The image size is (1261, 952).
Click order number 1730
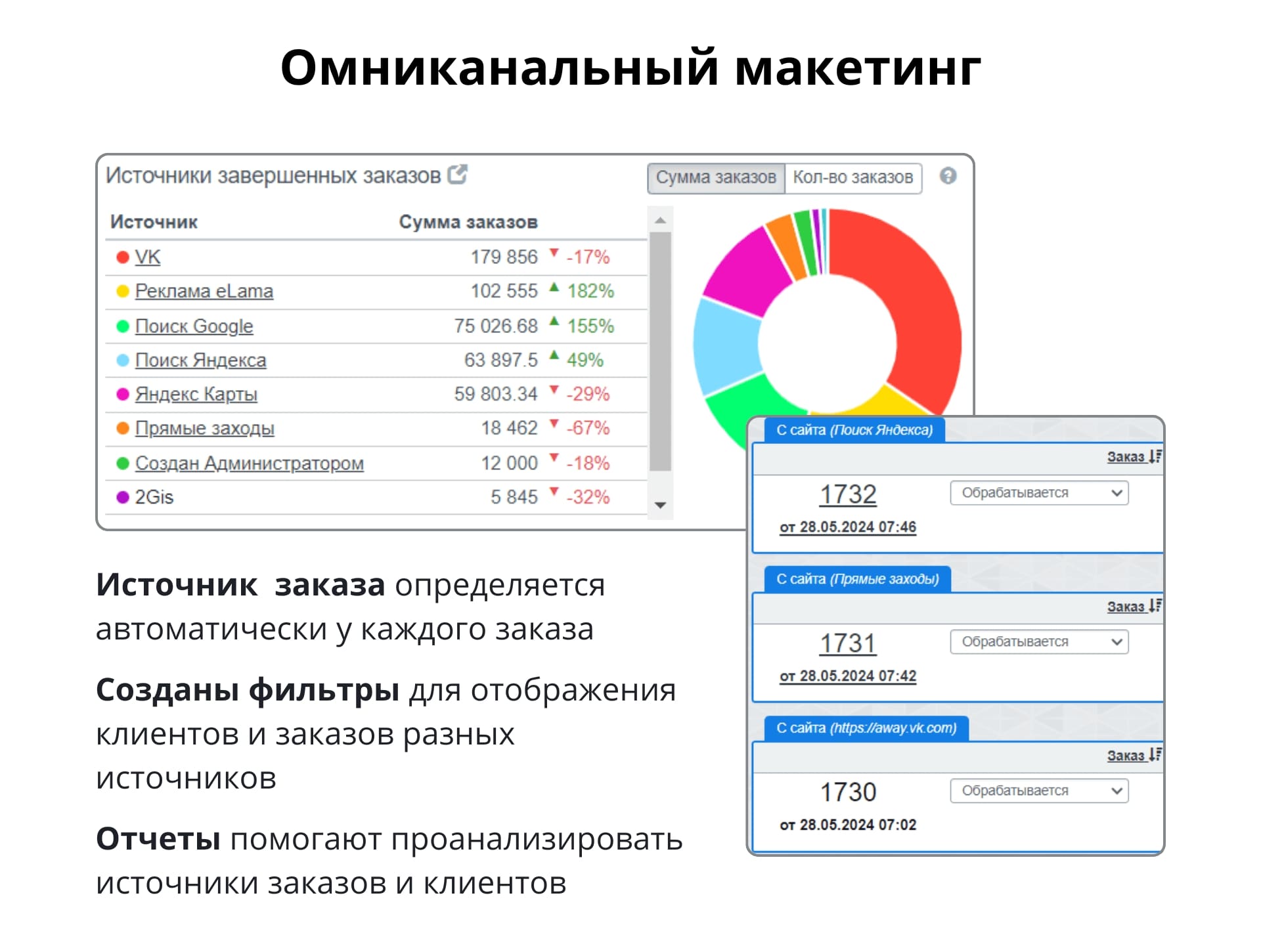pos(848,792)
